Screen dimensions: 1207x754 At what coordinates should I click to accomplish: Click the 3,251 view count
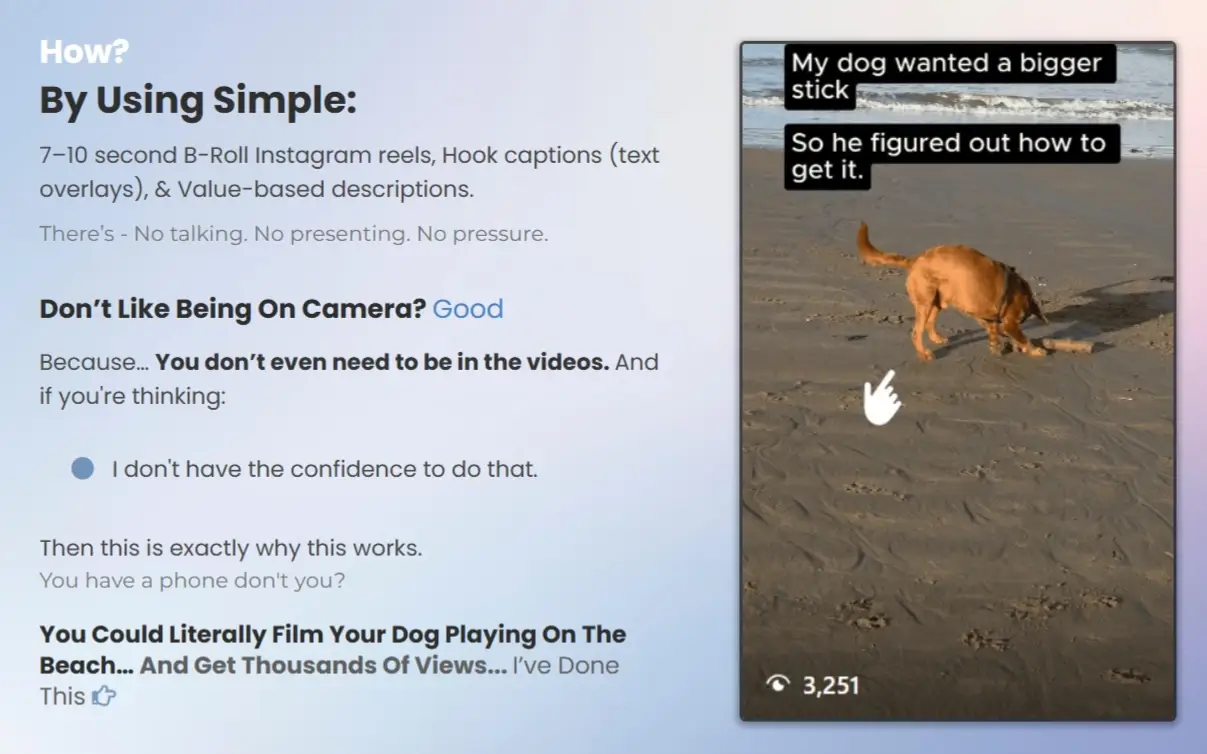point(831,685)
